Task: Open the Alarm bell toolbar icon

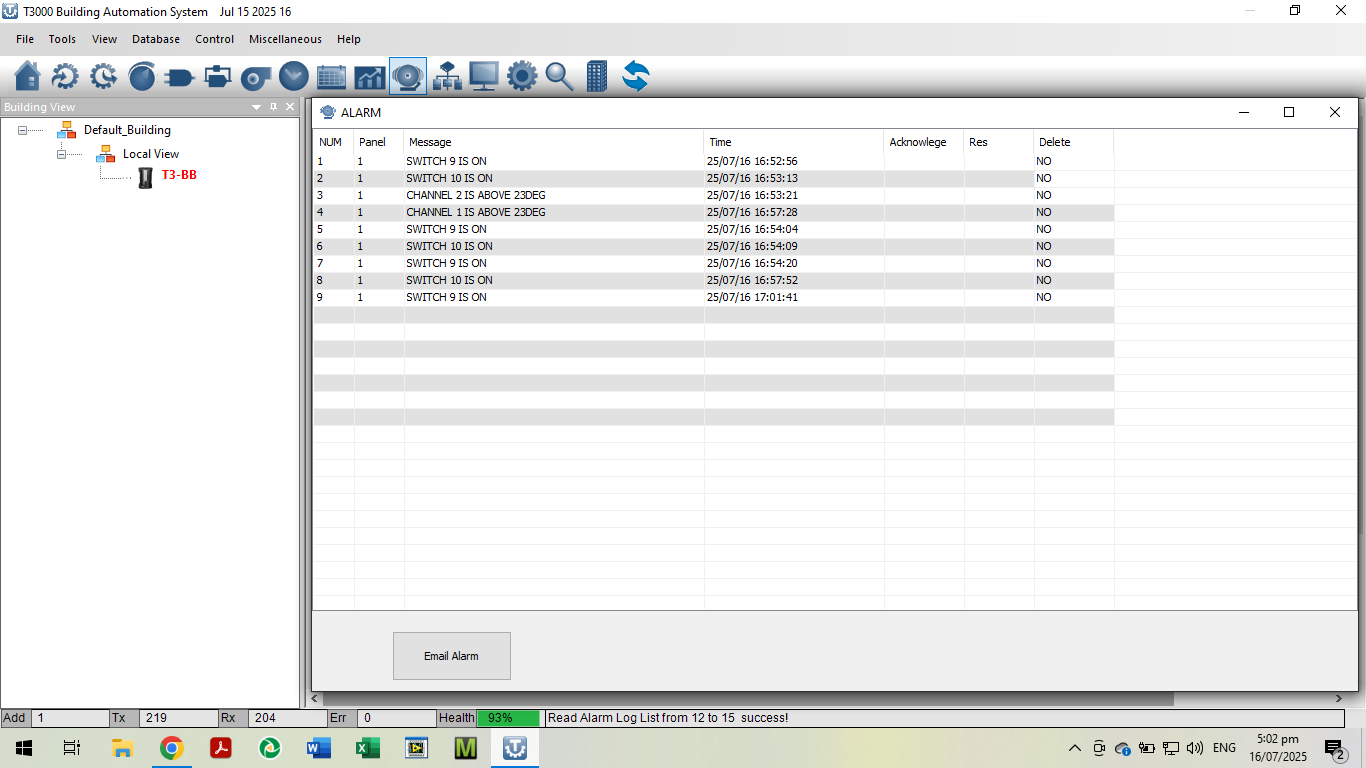Action: (x=408, y=76)
